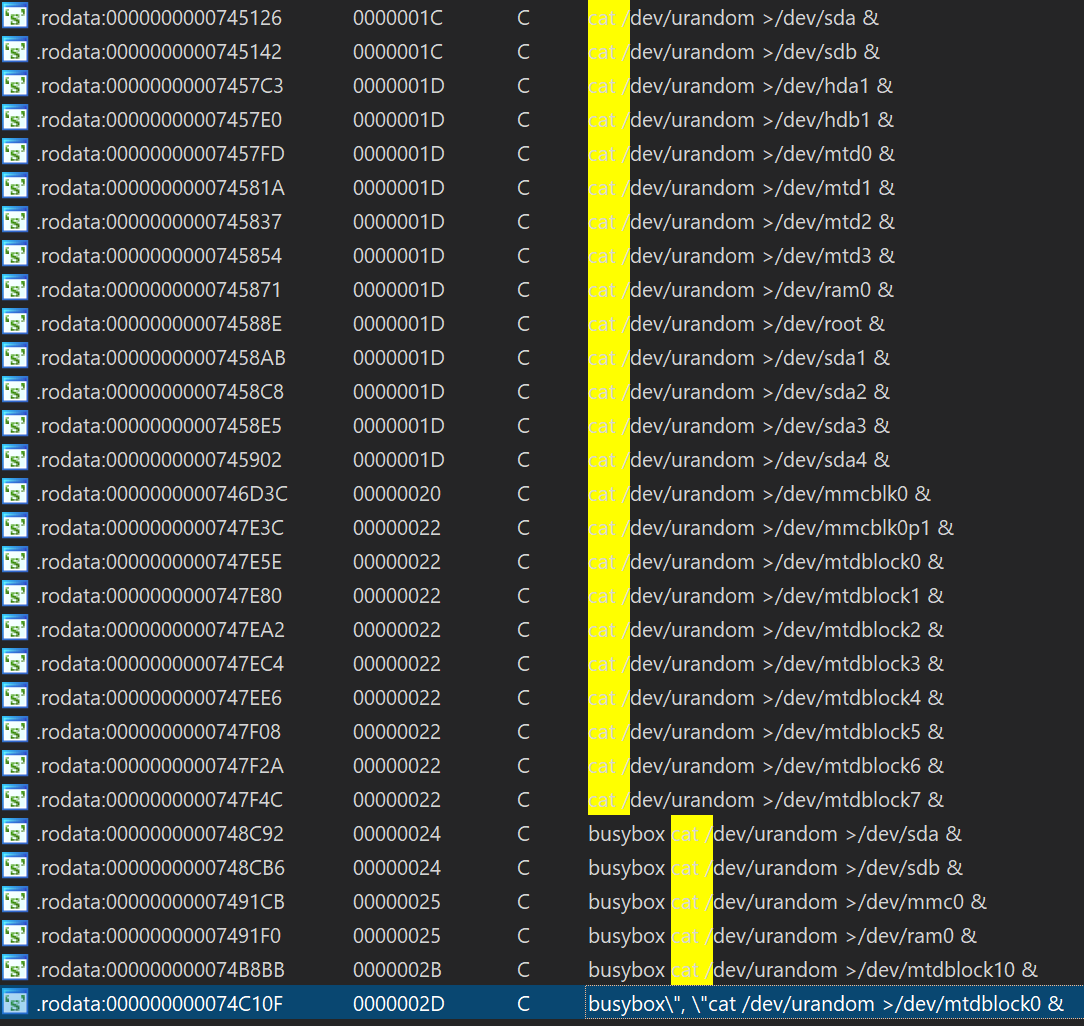The image size is (1084, 1026).
Task: Click the string icon beside address 0000000000745902
Action: tap(15, 460)
